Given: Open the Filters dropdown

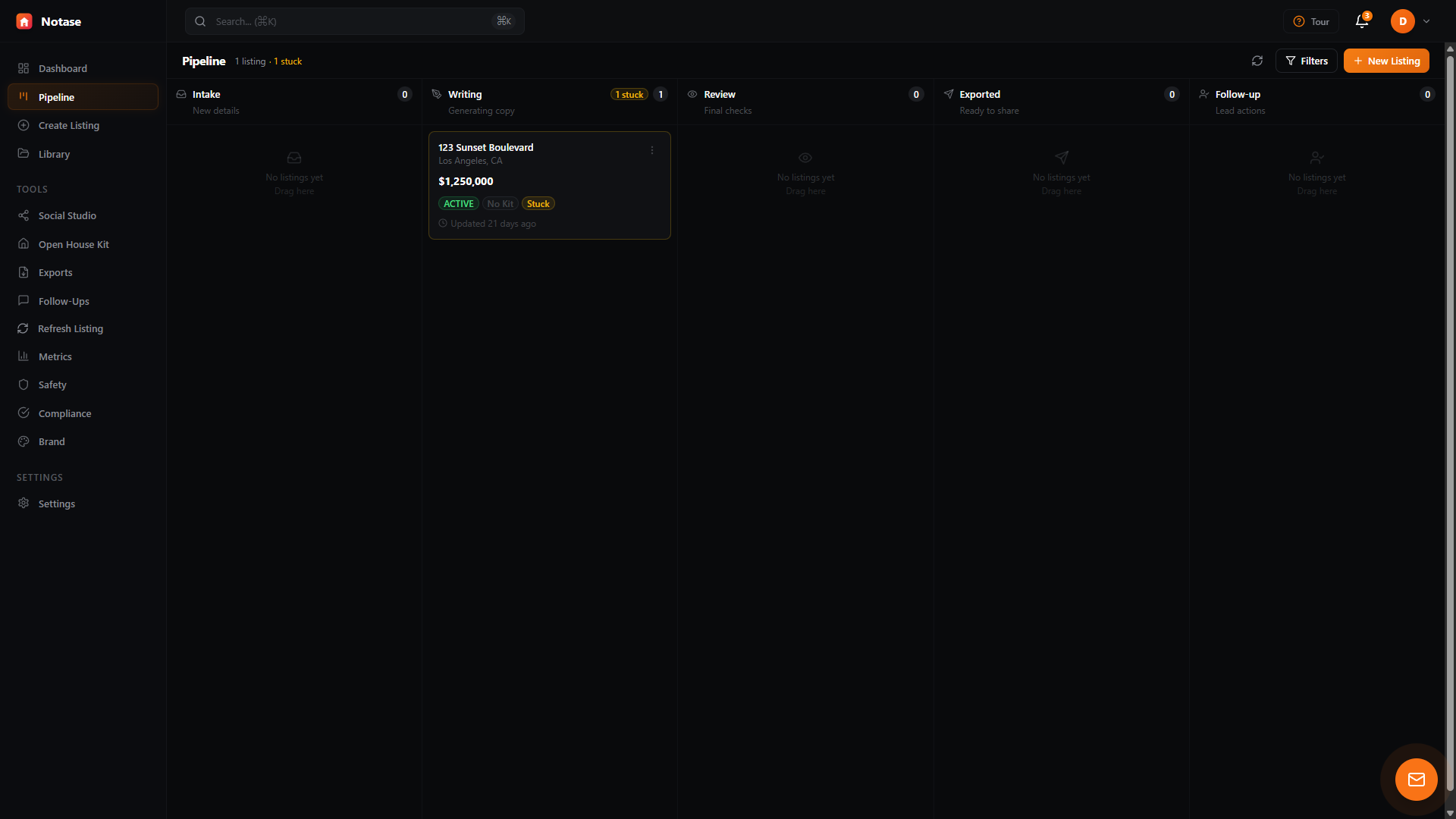Looking at the screenshot, I should (x=1307, y=61).
